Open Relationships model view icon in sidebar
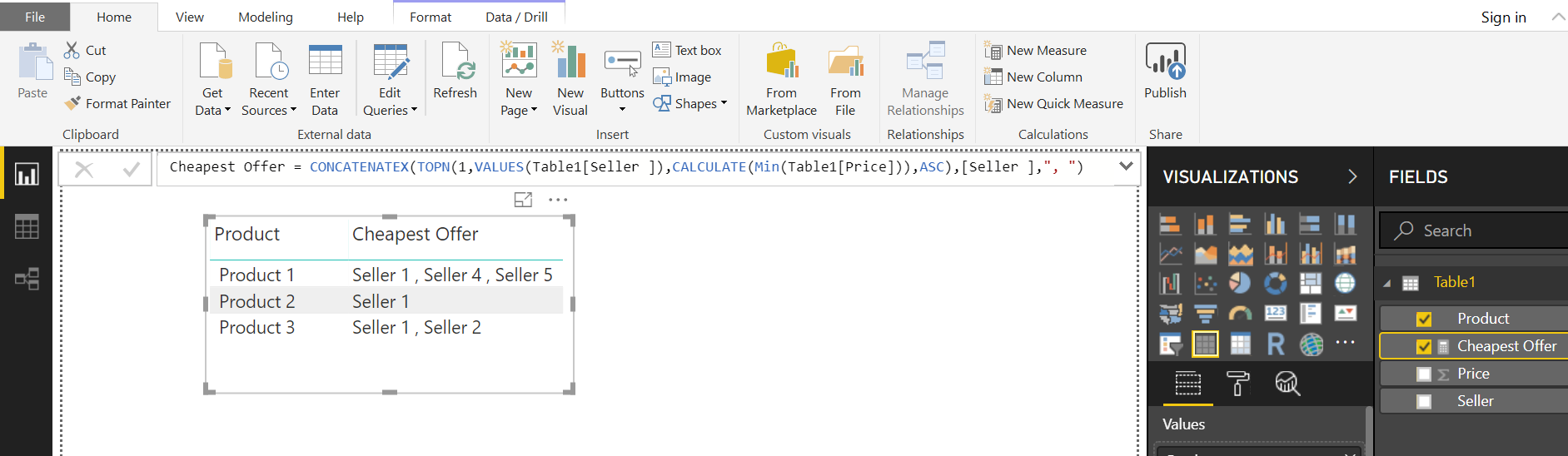Viewport: 1568px width, 456px height. (27, 279)
